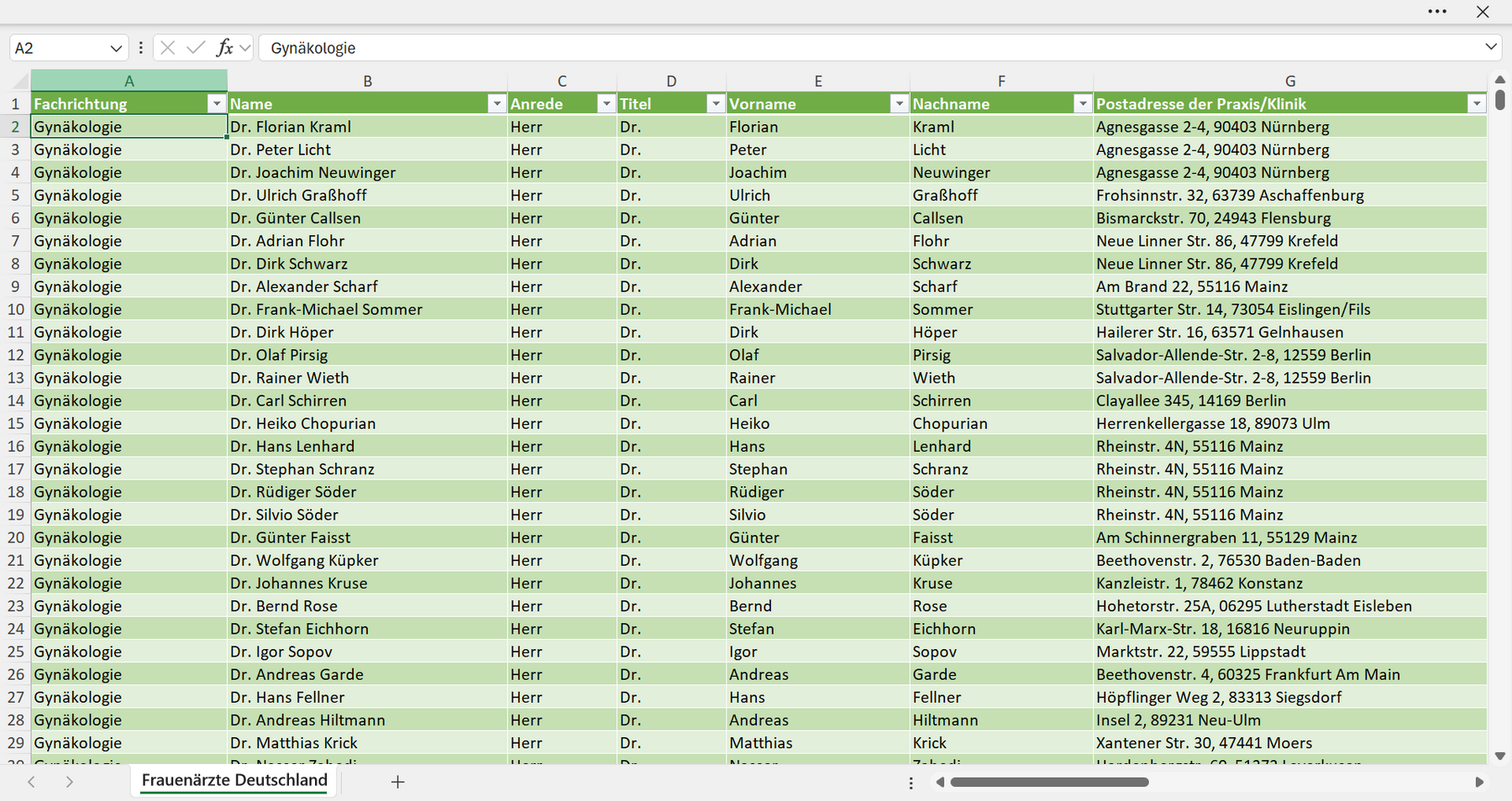The image size is (1512, 801).
Task: Open the three-dots more options menu
Action: pyautogui.click(x=1437, y=12)
